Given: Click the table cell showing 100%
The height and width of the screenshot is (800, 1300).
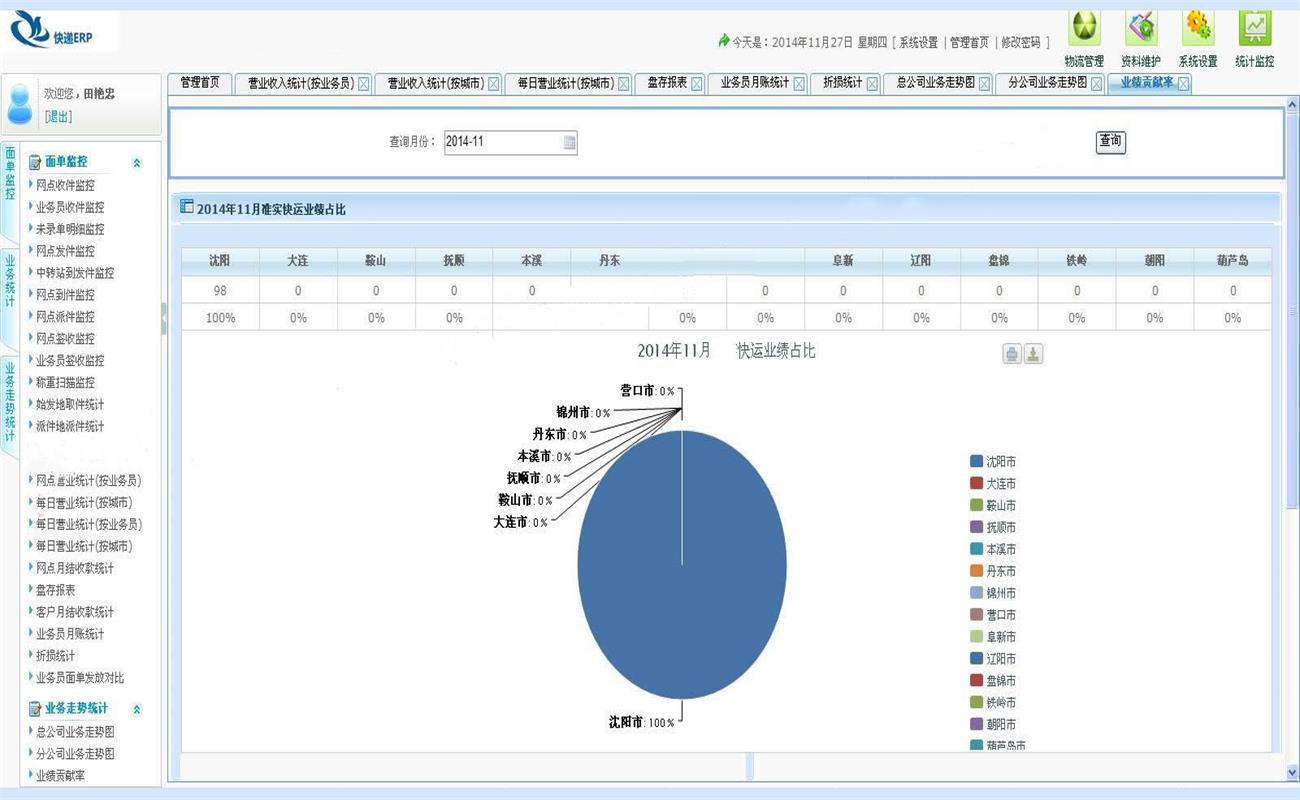Looking at the screenshot, I should [220, 318].
